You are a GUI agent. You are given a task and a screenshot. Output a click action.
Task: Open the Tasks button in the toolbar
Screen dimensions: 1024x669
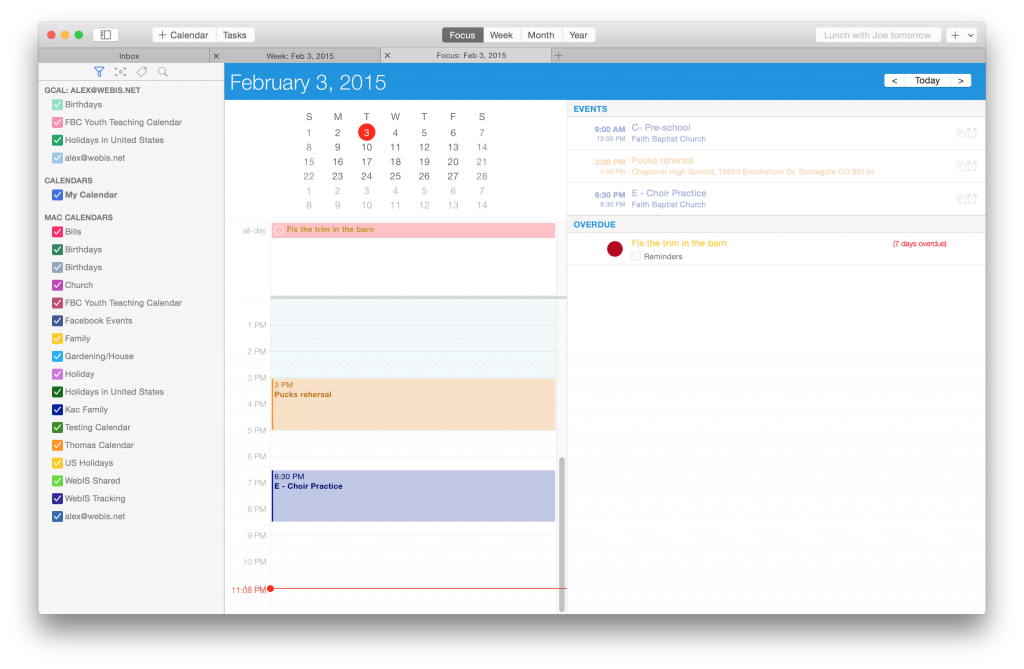coord(235,34)
